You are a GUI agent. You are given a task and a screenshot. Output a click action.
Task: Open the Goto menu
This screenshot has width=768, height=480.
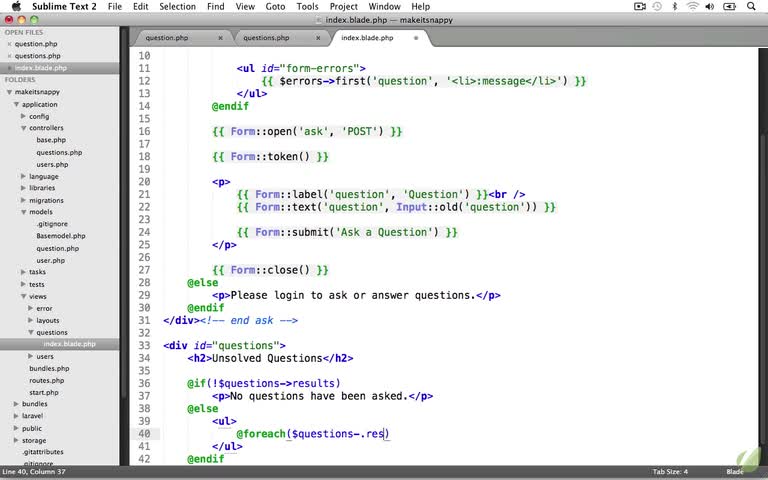(x=276, y=6)
